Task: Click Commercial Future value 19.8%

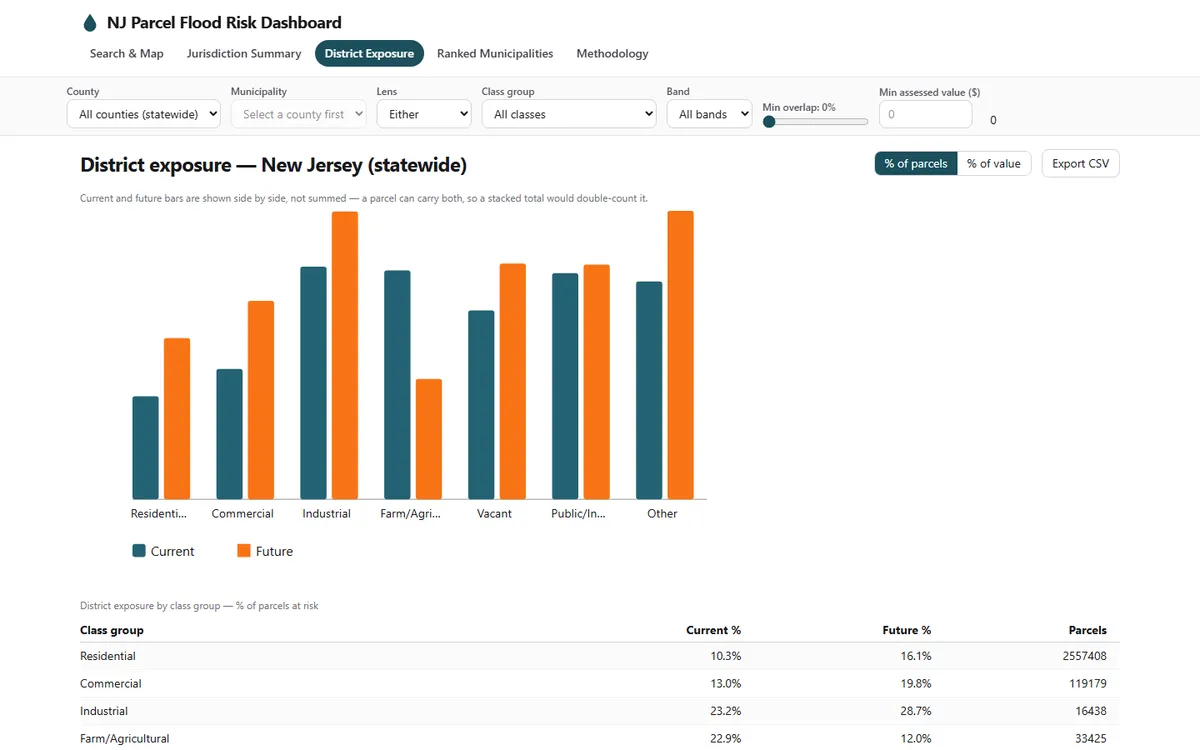Action: 916,684
